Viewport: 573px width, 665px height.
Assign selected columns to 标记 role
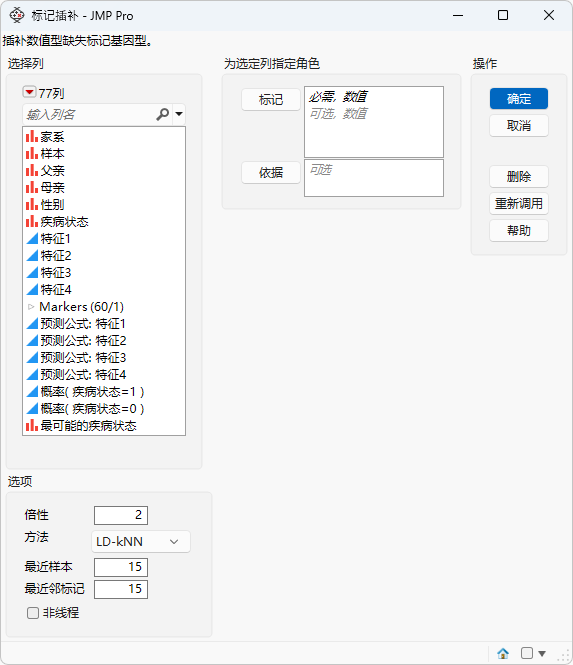pos(271,100)
